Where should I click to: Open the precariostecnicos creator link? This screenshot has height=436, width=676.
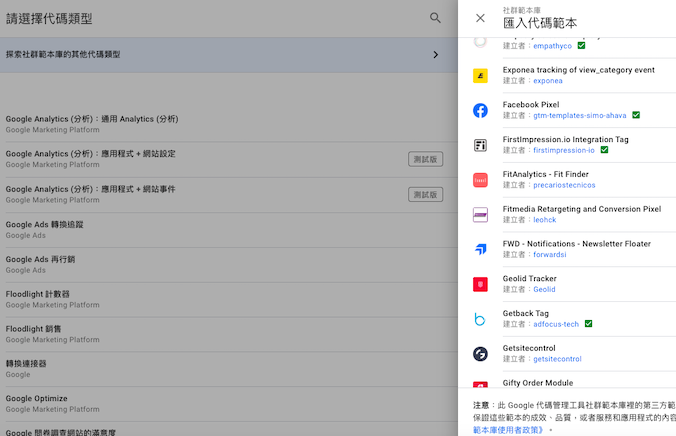(564, 185)
